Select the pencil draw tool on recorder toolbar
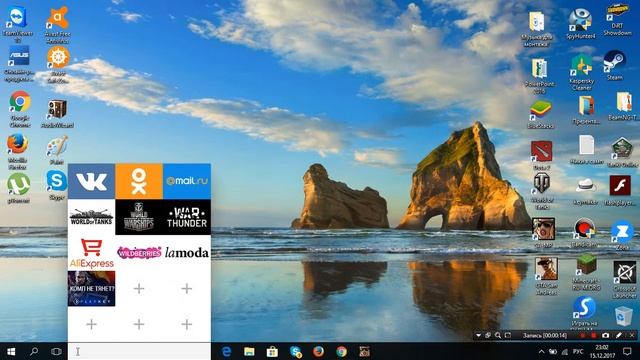Screen dimensions: 640x360 [619, 336]
